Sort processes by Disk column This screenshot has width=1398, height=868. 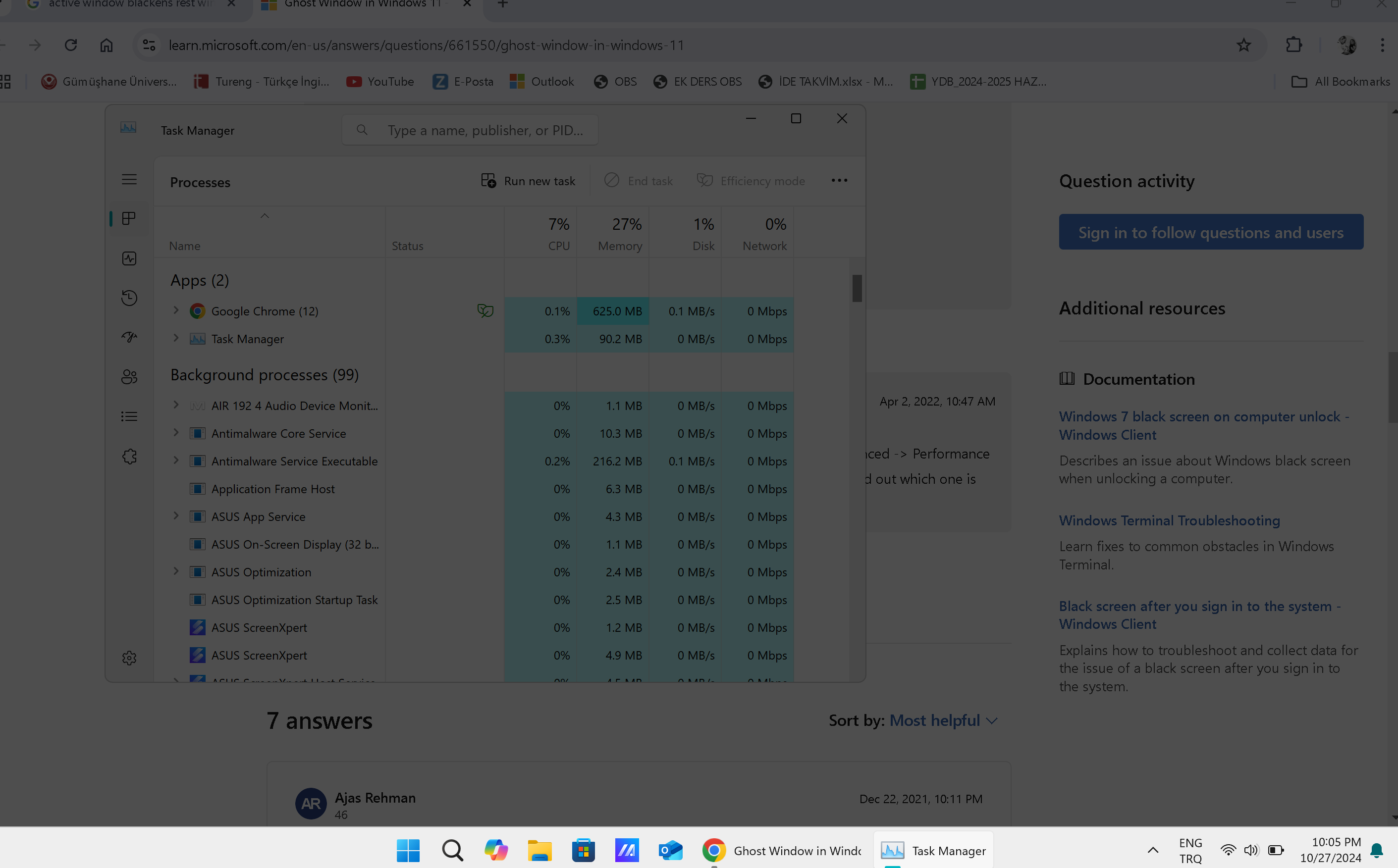tap(685, 233)
